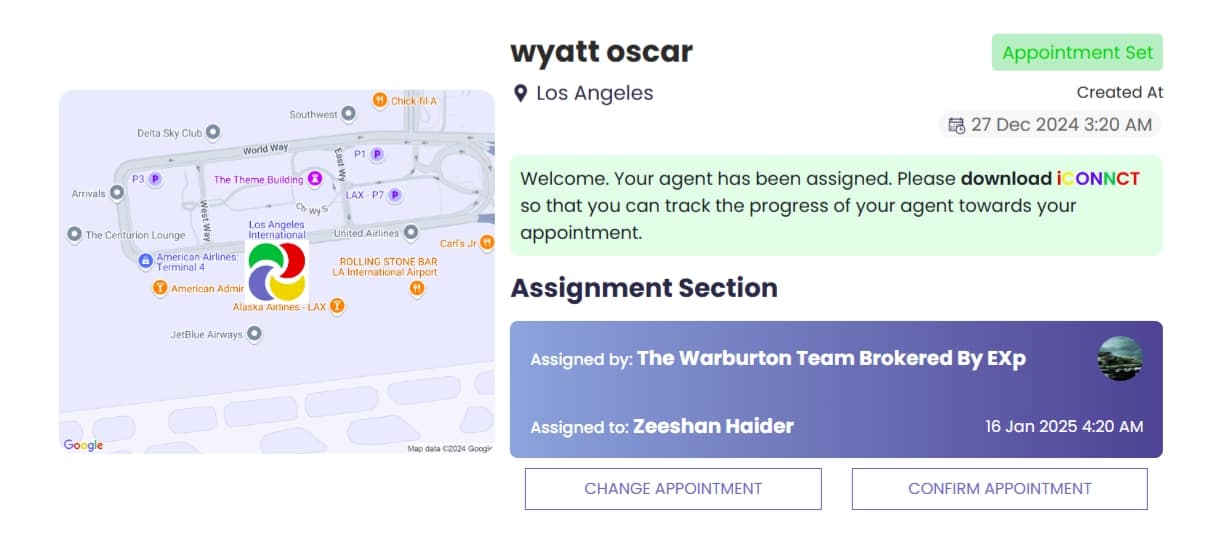Click the iCONNCT logo map marker

tap(277, 271)
